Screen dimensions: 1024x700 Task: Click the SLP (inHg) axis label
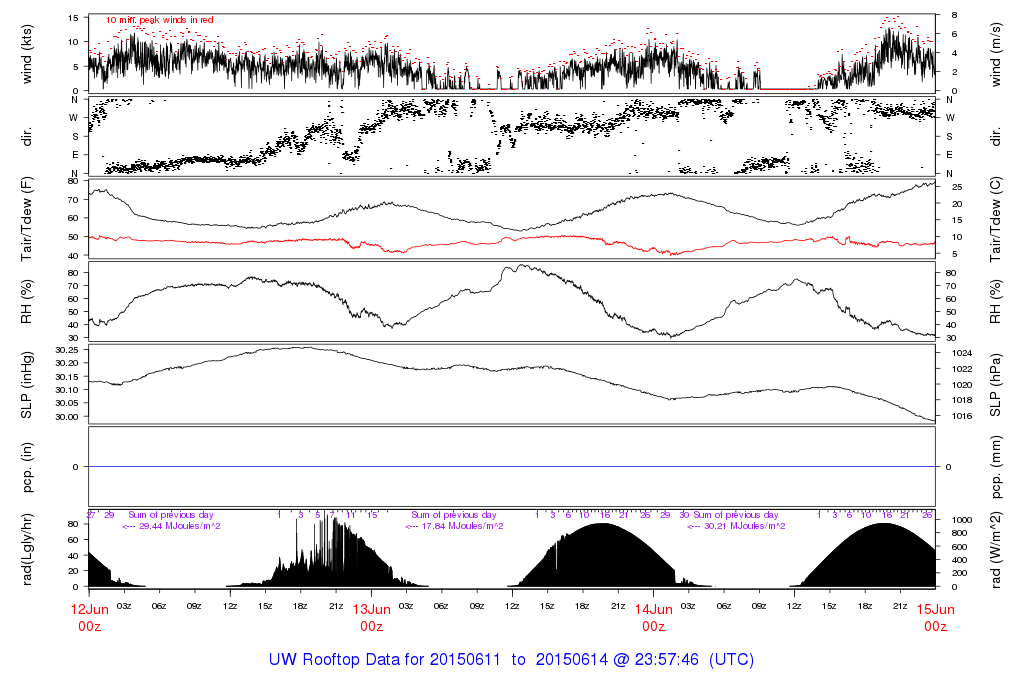point(28,383)
